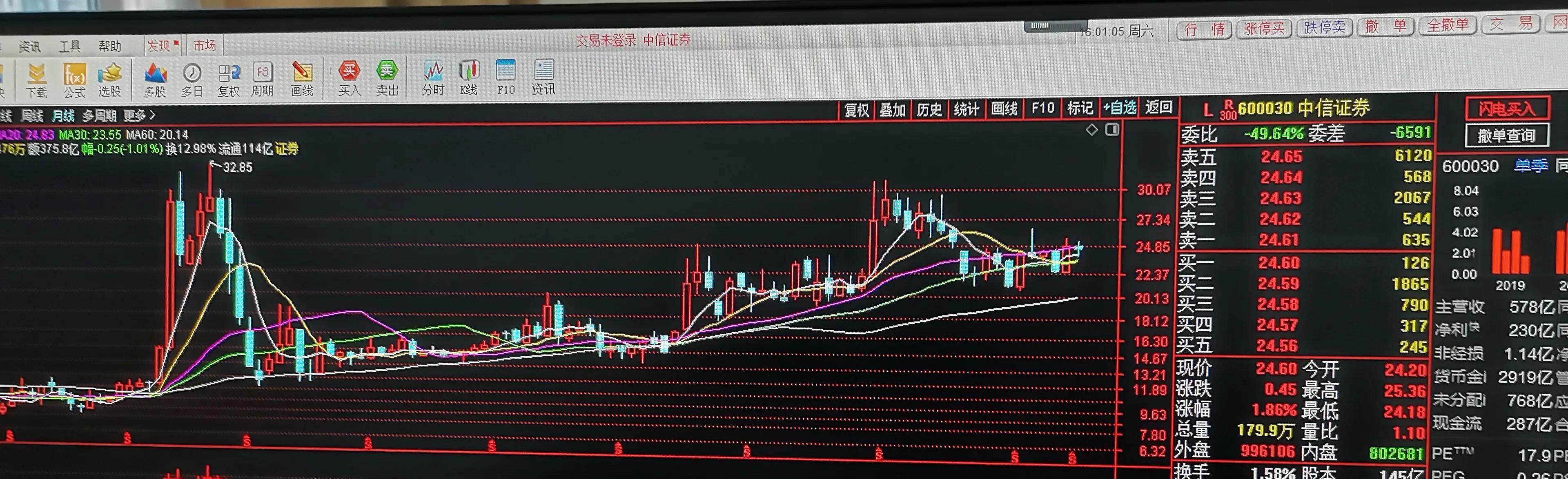Viewport: 1568px width, 479px height.
Task: Click the 30.07 price axis label
Action: [x=1154, y=190]
